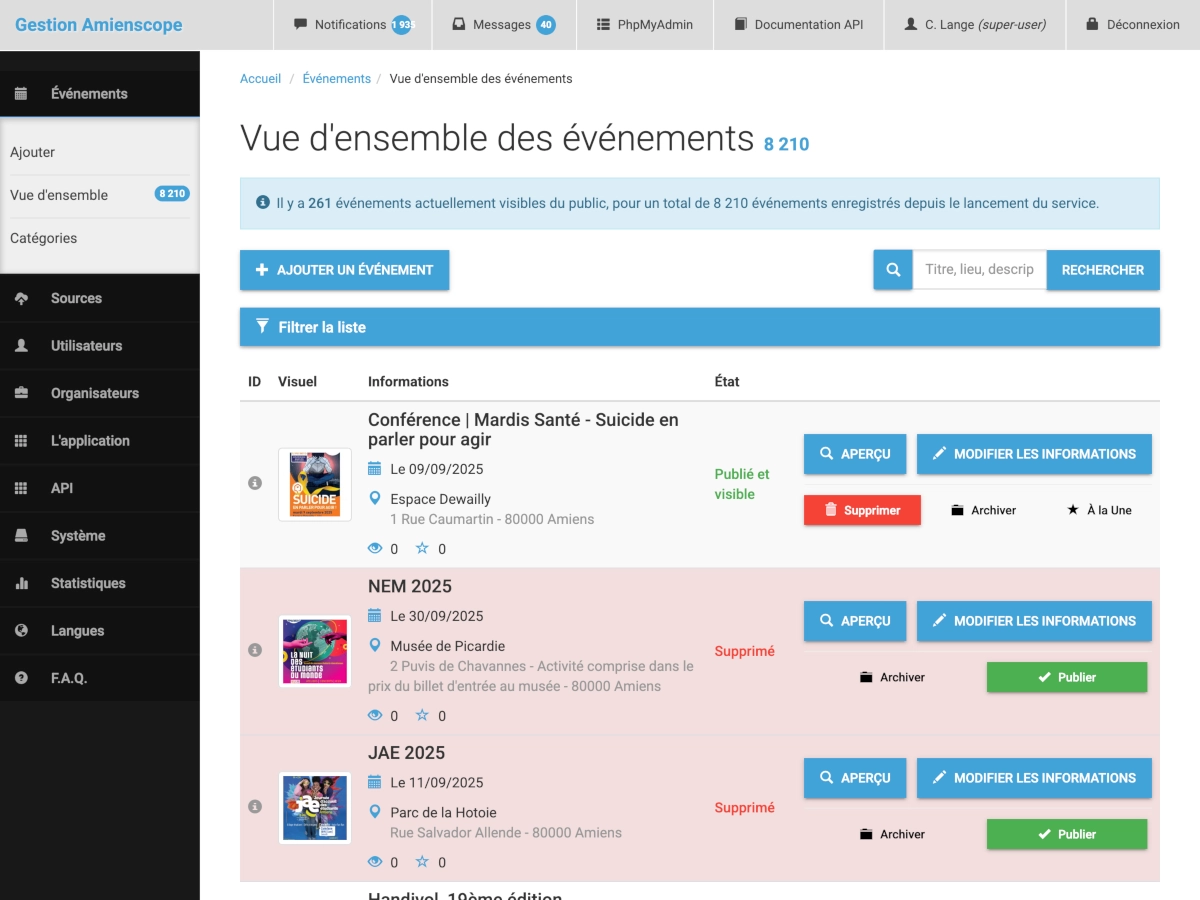Archive the JAE 2025 event
This screenshot has width=1200, height=900.
892,834
